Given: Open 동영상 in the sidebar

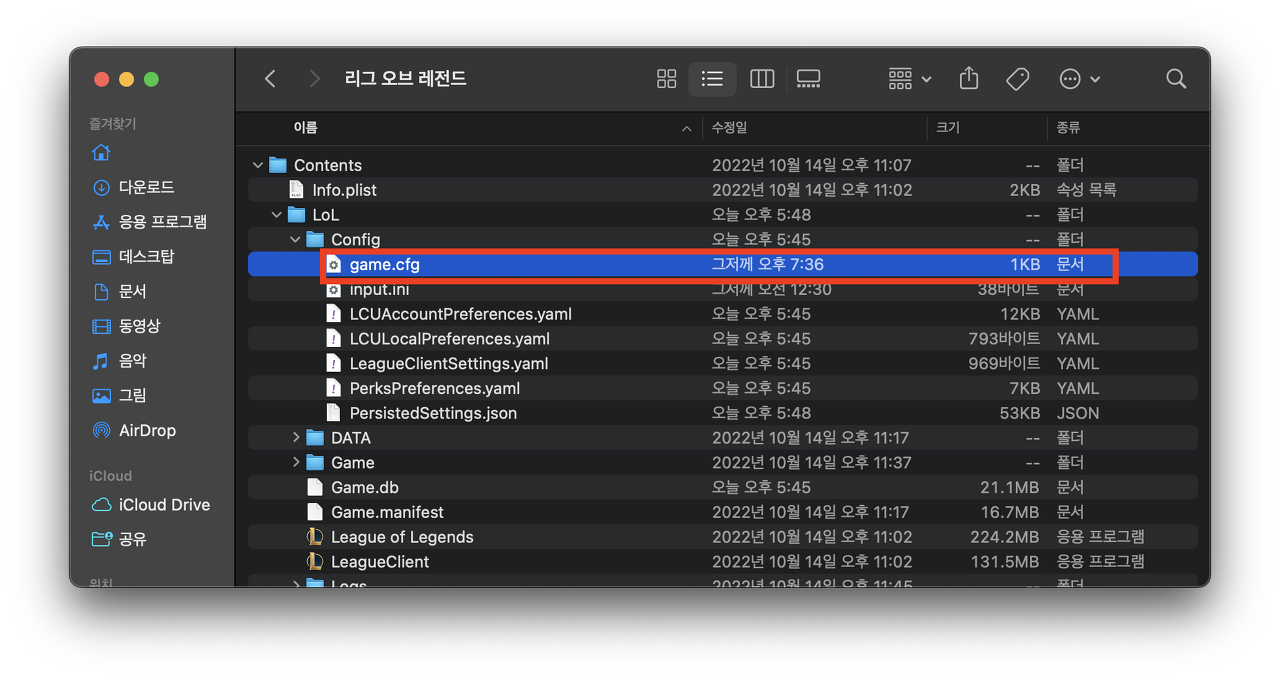Looking at the screenshot, I should click(127, 326).
